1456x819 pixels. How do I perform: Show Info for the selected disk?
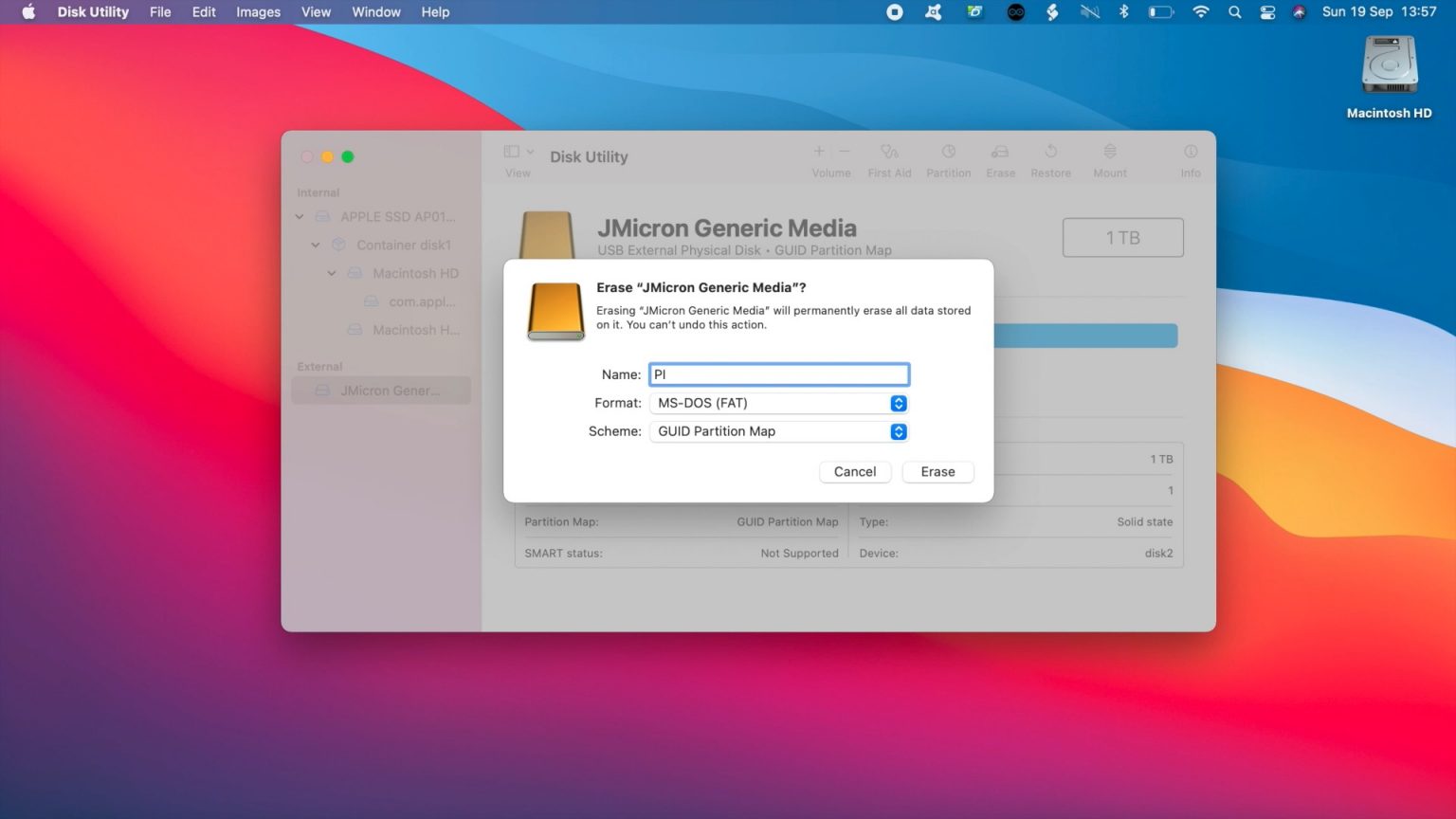(1190, 158)
